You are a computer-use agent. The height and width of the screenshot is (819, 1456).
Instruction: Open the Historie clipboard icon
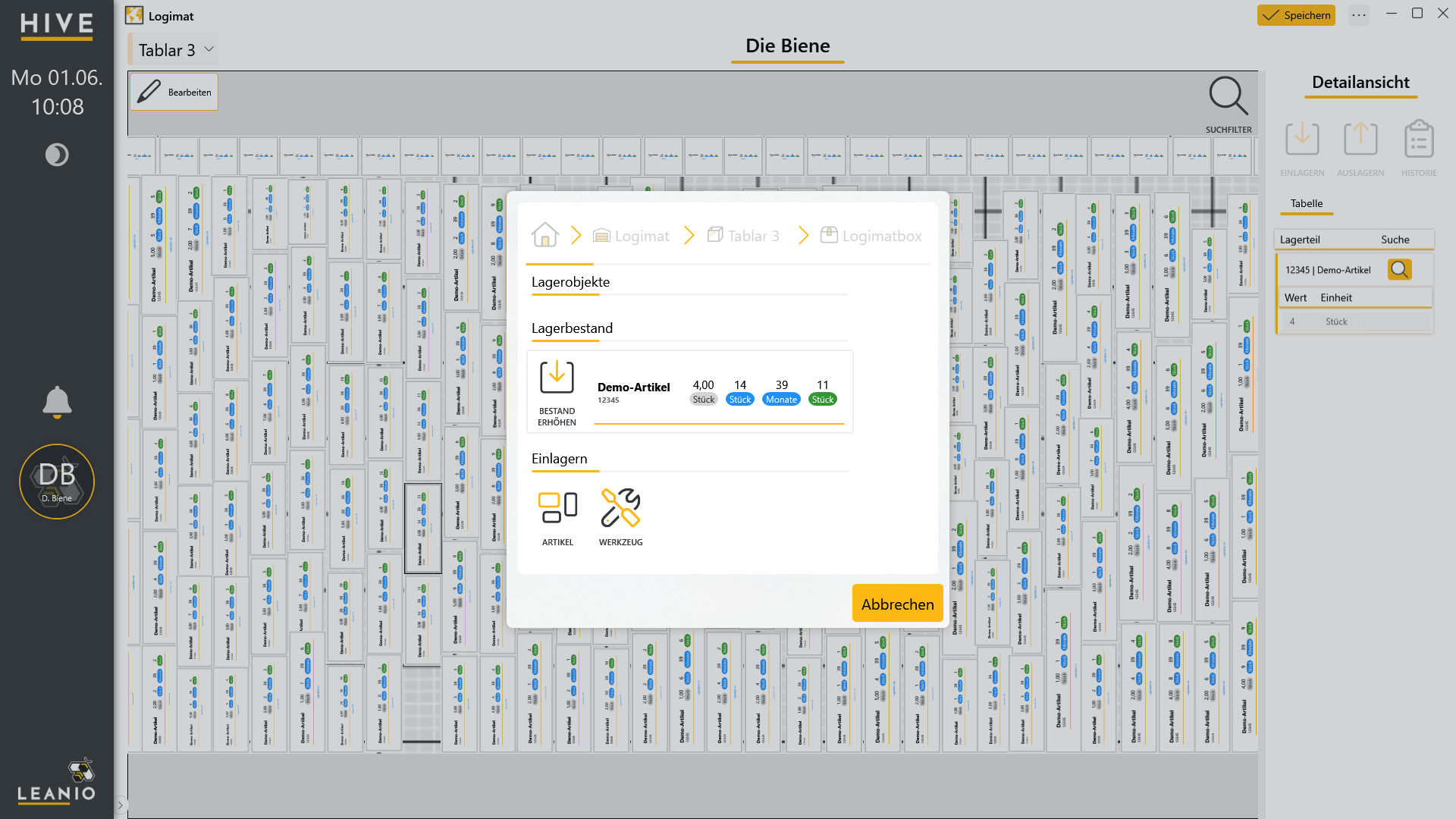pos(1418,139)
